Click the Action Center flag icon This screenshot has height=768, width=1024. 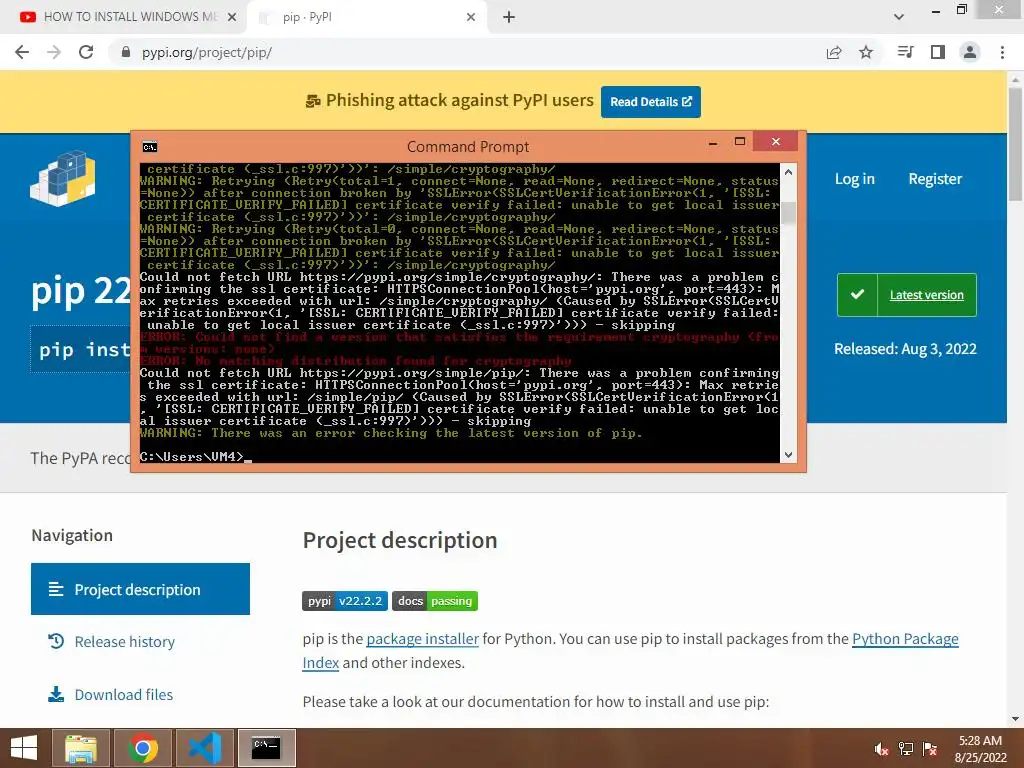(x=930, y=749)
